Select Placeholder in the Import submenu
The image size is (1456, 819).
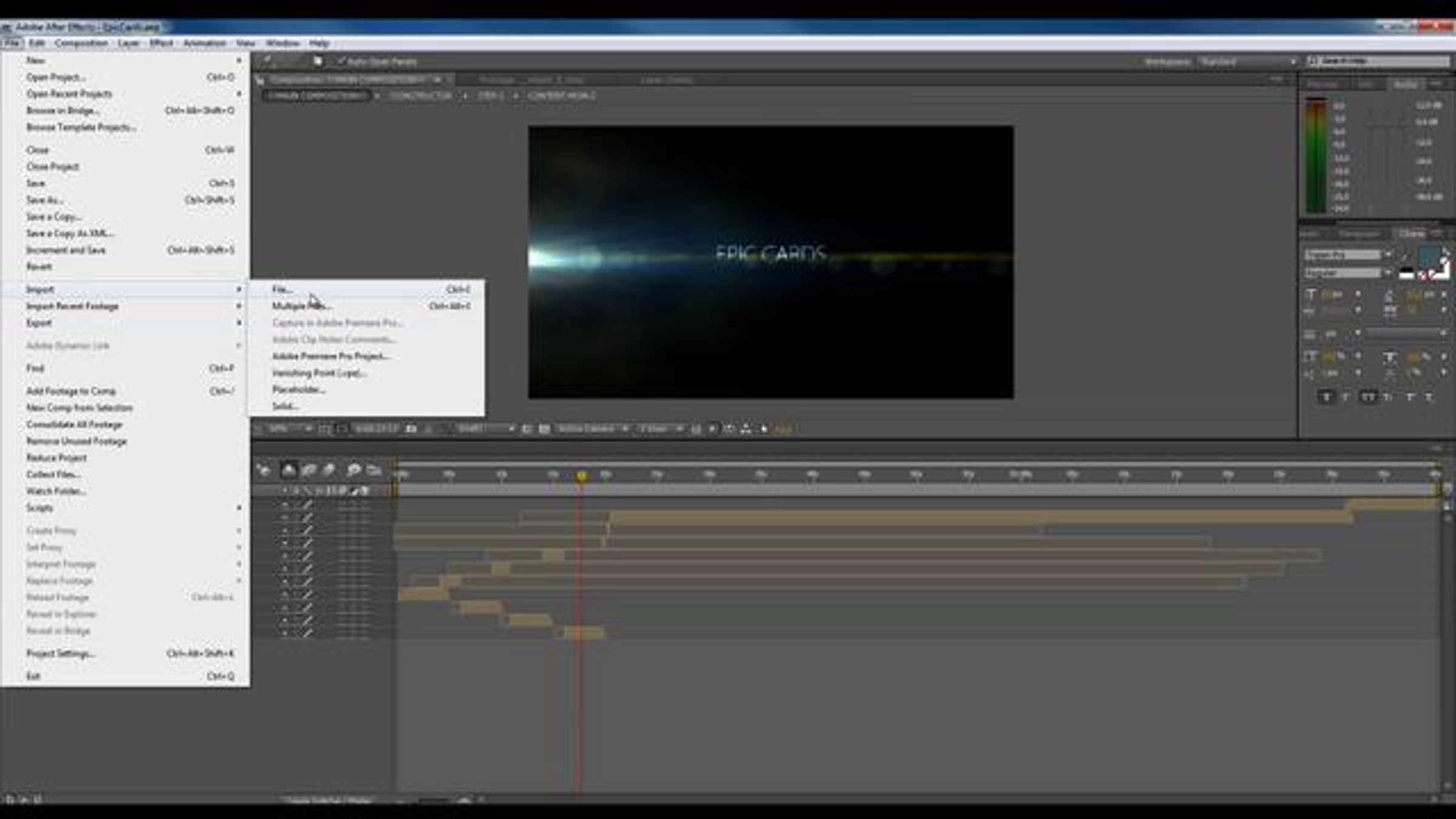[x=299, y=389]
